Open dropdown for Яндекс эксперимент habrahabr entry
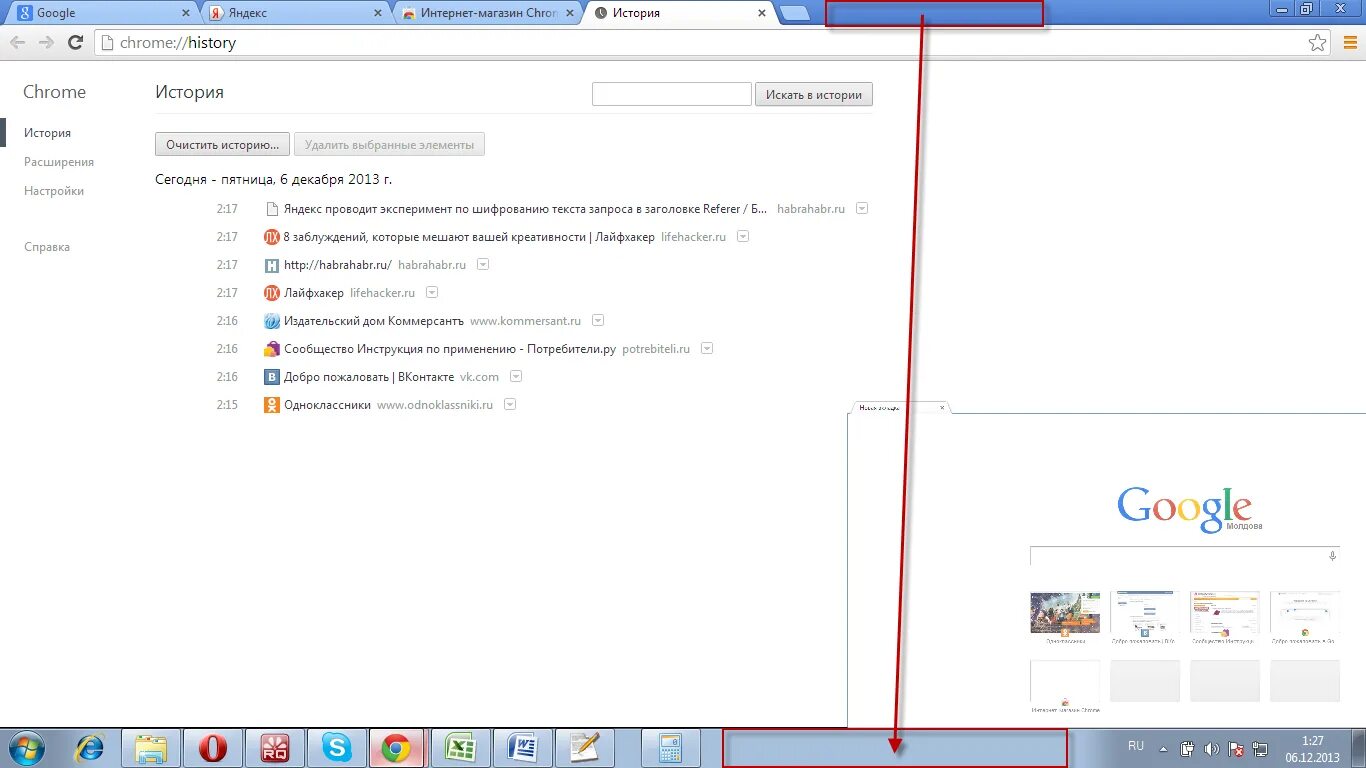This screenshot has width=1366, height=768. (x=862, y=209)
